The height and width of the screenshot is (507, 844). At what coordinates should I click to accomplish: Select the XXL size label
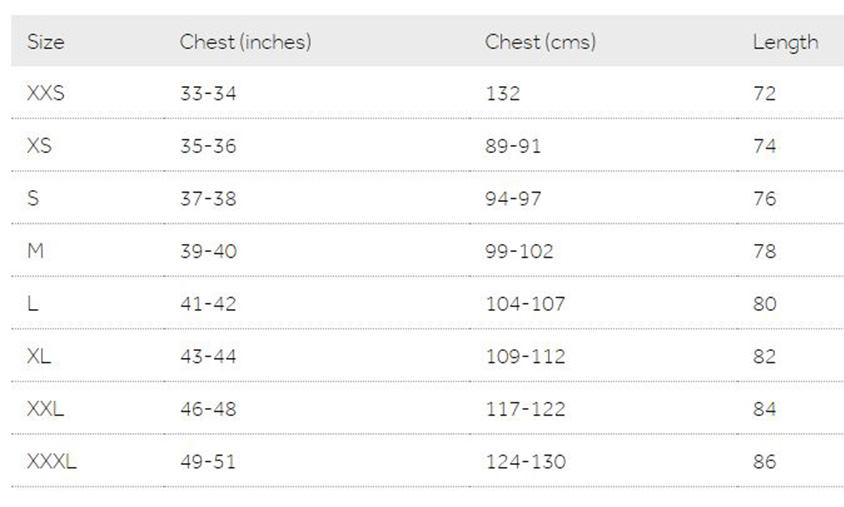point(45,409)
